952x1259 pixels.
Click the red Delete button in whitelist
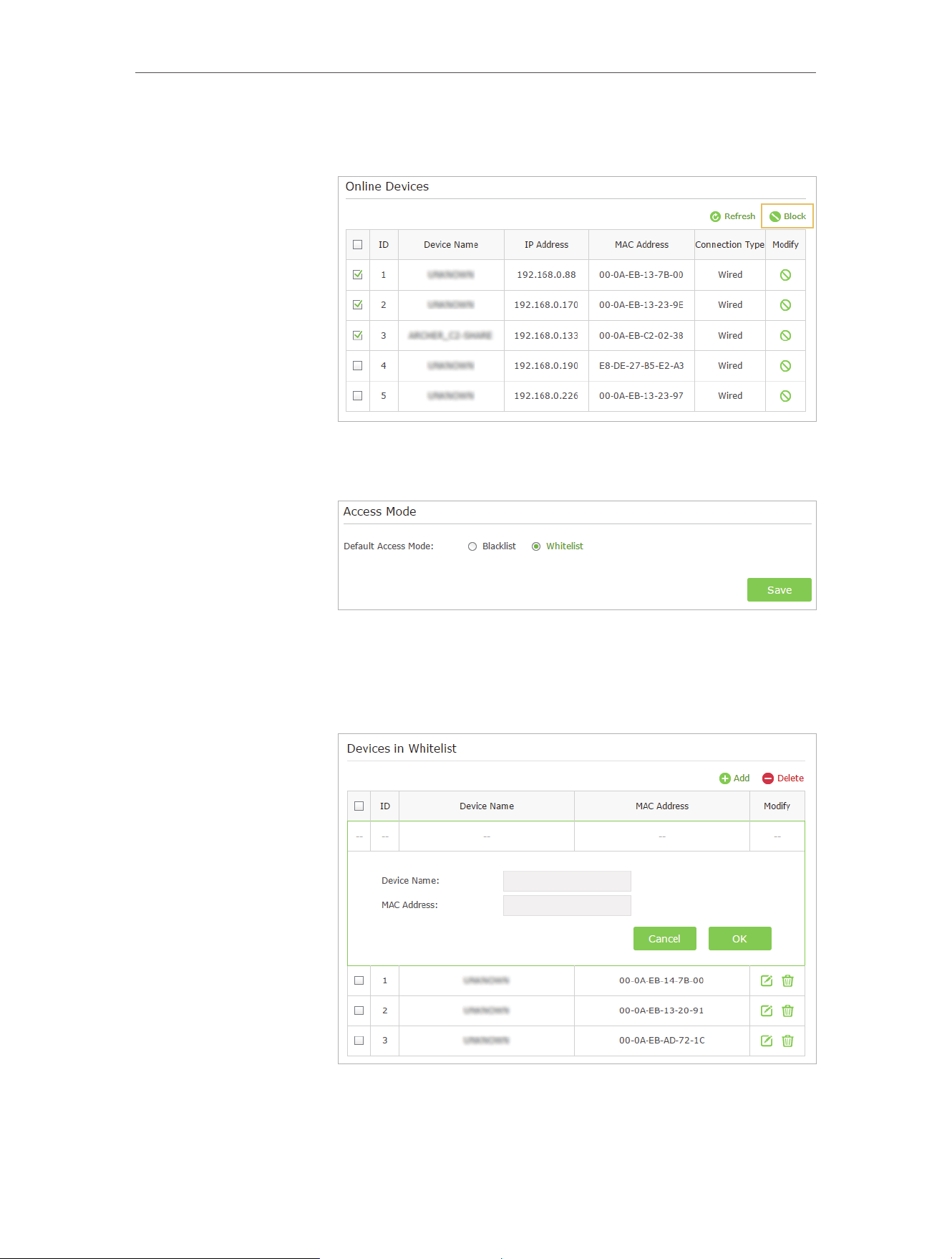(783, 778)
